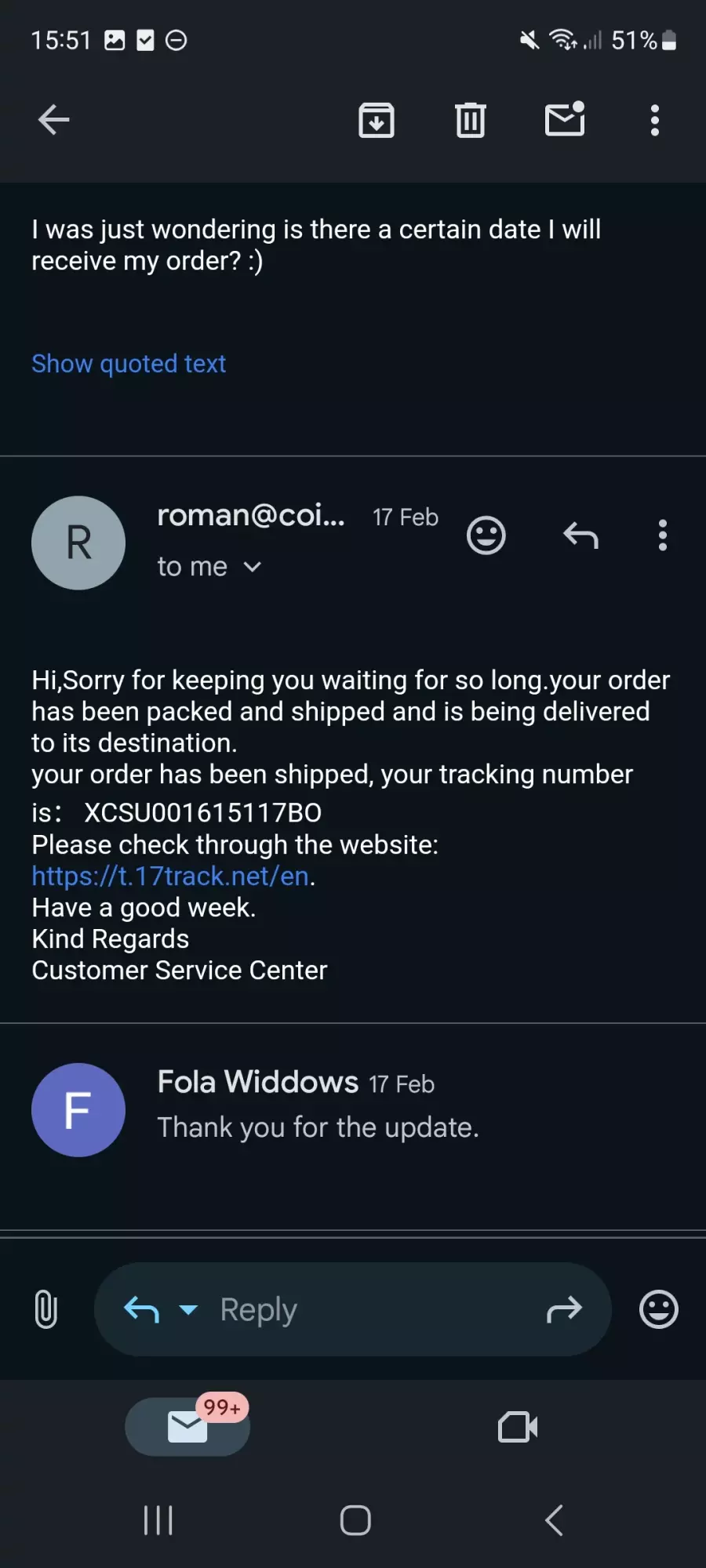The image size is (706, 1568).
Task: Open the top toolbar overflow menu
Action: [x=655, y=120]
